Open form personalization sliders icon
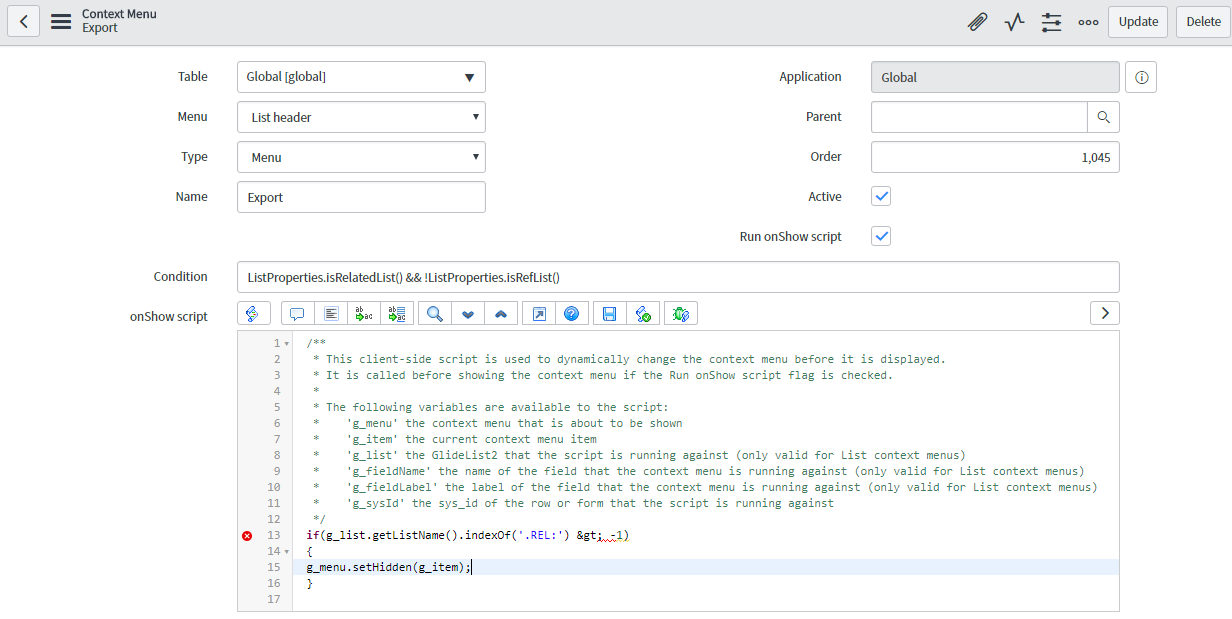 click(x=1051, y=21)
